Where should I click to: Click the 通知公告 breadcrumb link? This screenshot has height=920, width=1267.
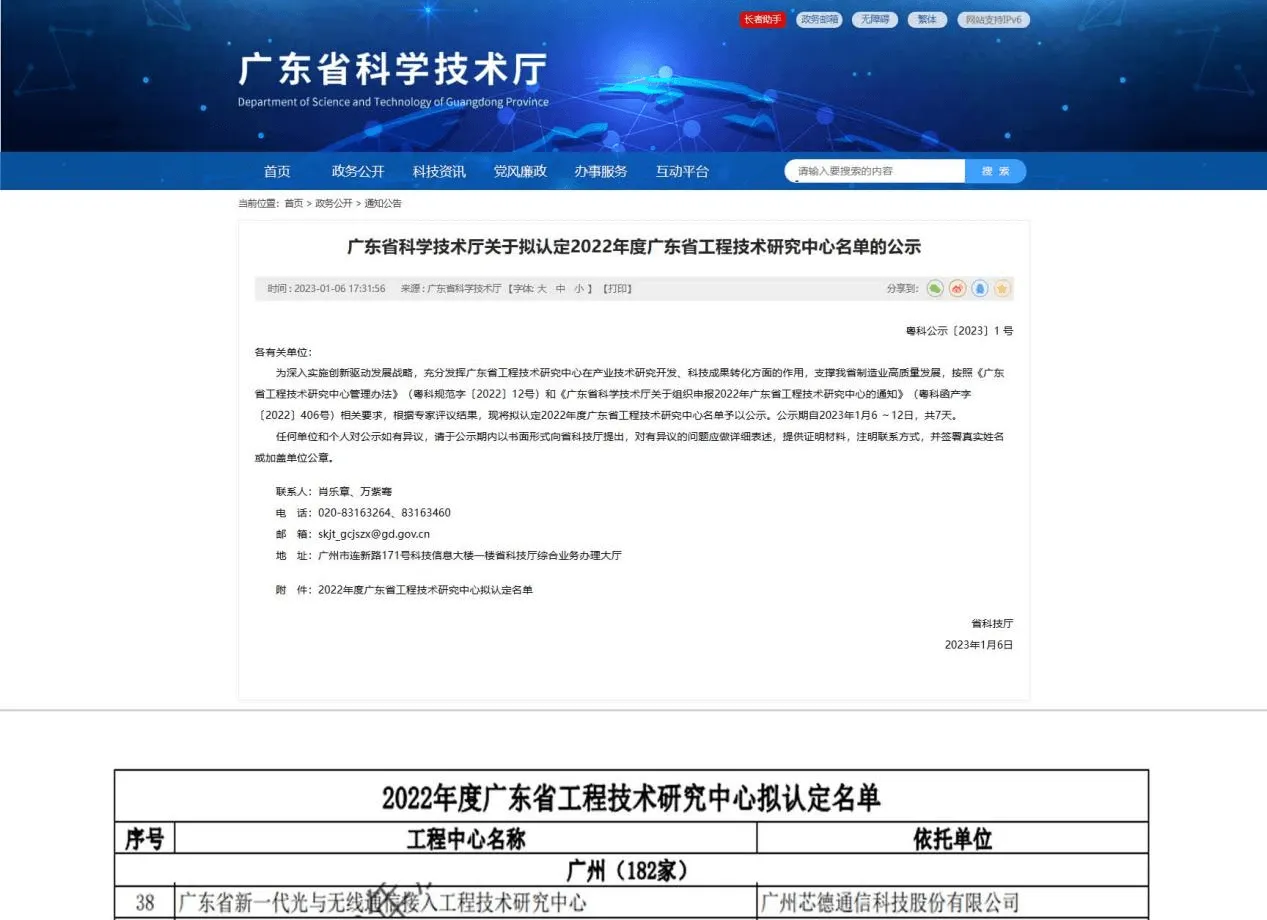point(383,204)
